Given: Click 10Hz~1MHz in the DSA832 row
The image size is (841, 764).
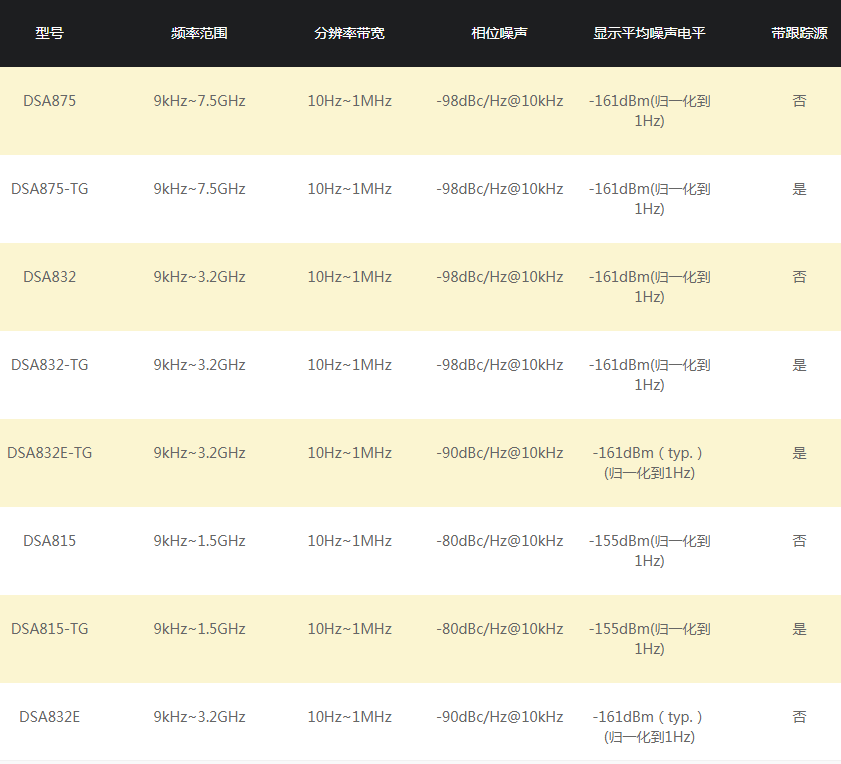Looking at the screenshot, I should tap(350, 277).
